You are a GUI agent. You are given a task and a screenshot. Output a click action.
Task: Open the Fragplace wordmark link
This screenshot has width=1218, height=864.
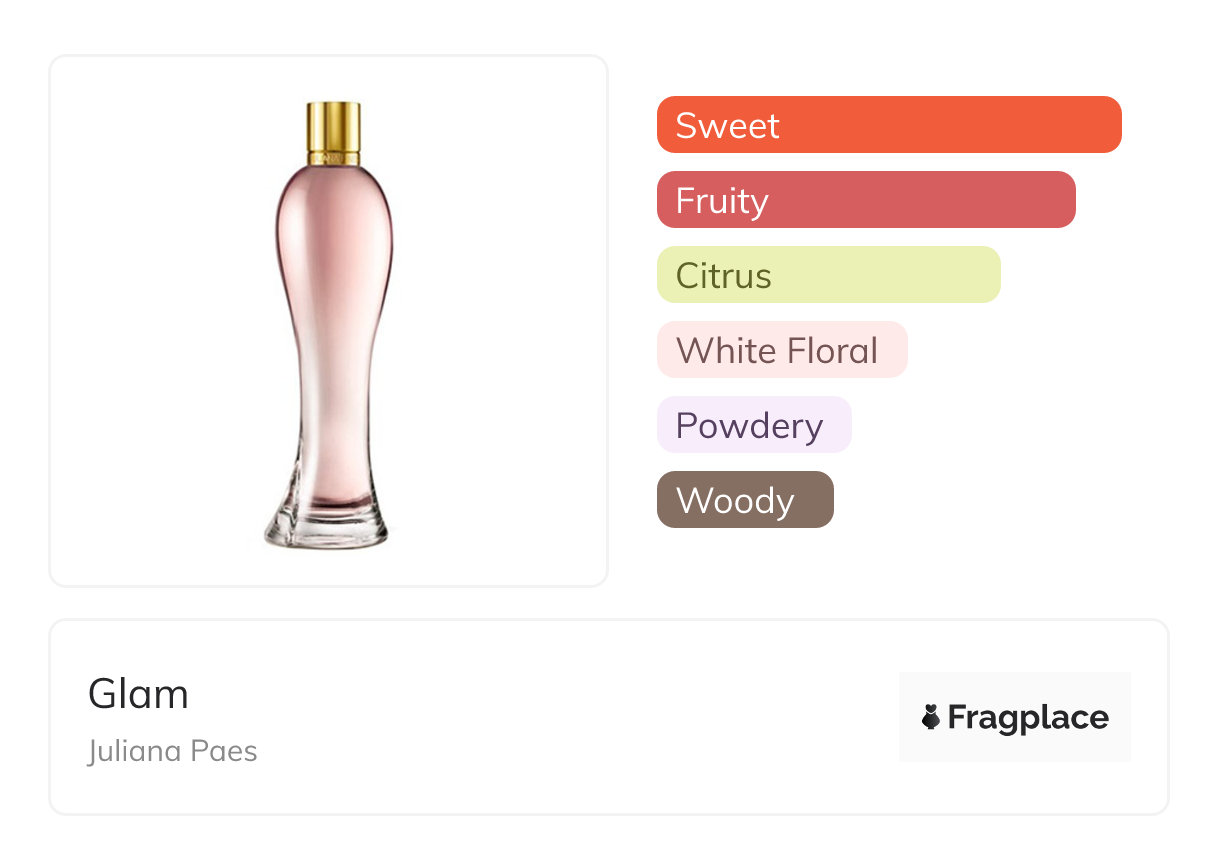pyautogui.click(x=1028, y=717)
